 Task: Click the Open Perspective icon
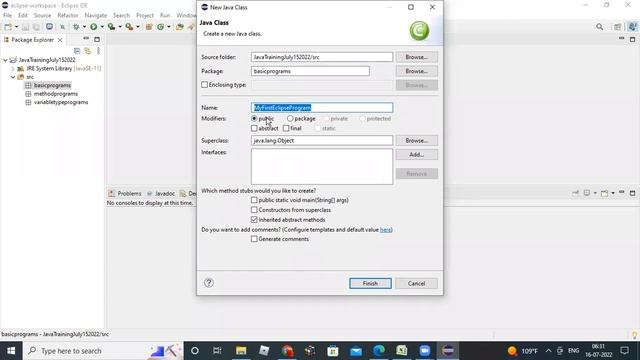pyautogui.click(x=618, y=27)
